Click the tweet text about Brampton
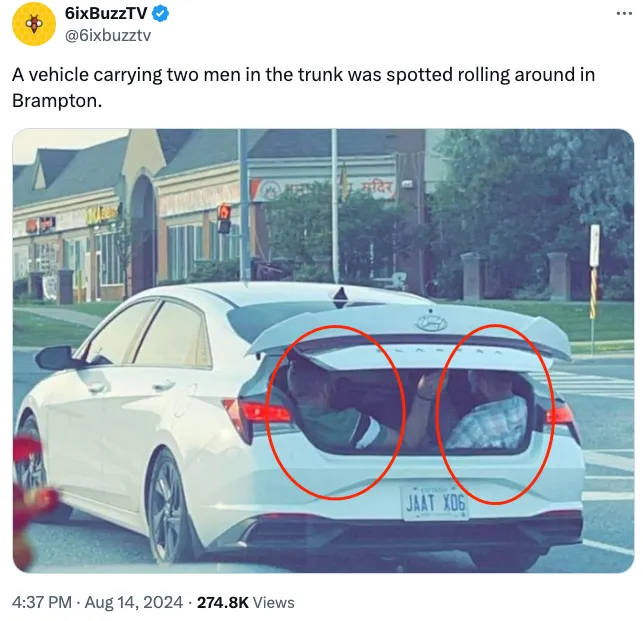643x621 pixels. click(303, 87)
